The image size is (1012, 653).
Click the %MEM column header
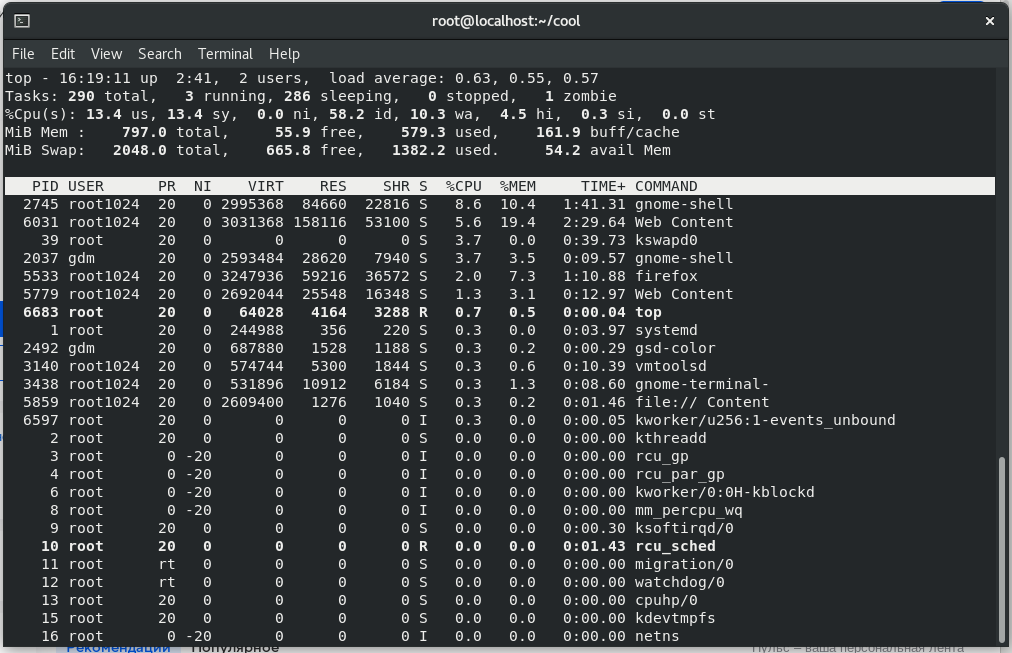pos(518,186)
